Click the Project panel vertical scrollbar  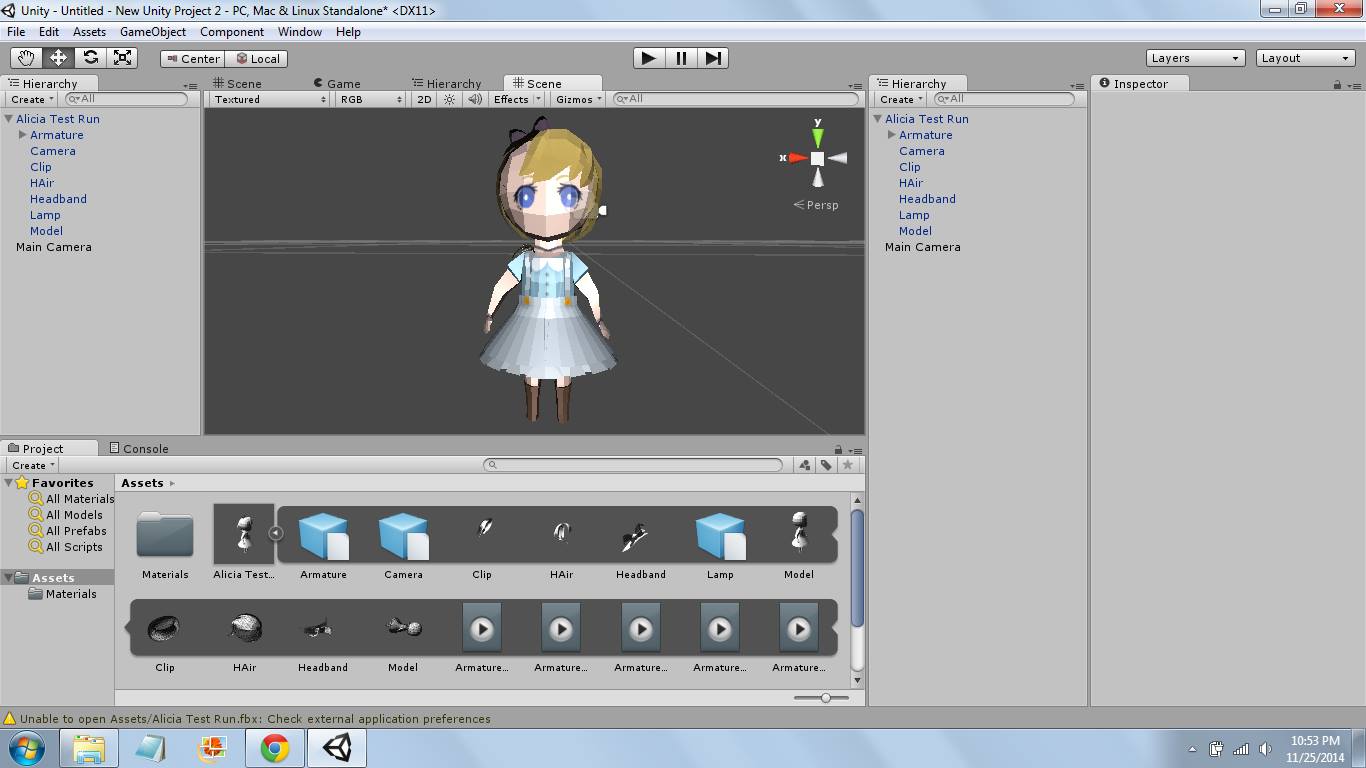click(x=857, y=570)
